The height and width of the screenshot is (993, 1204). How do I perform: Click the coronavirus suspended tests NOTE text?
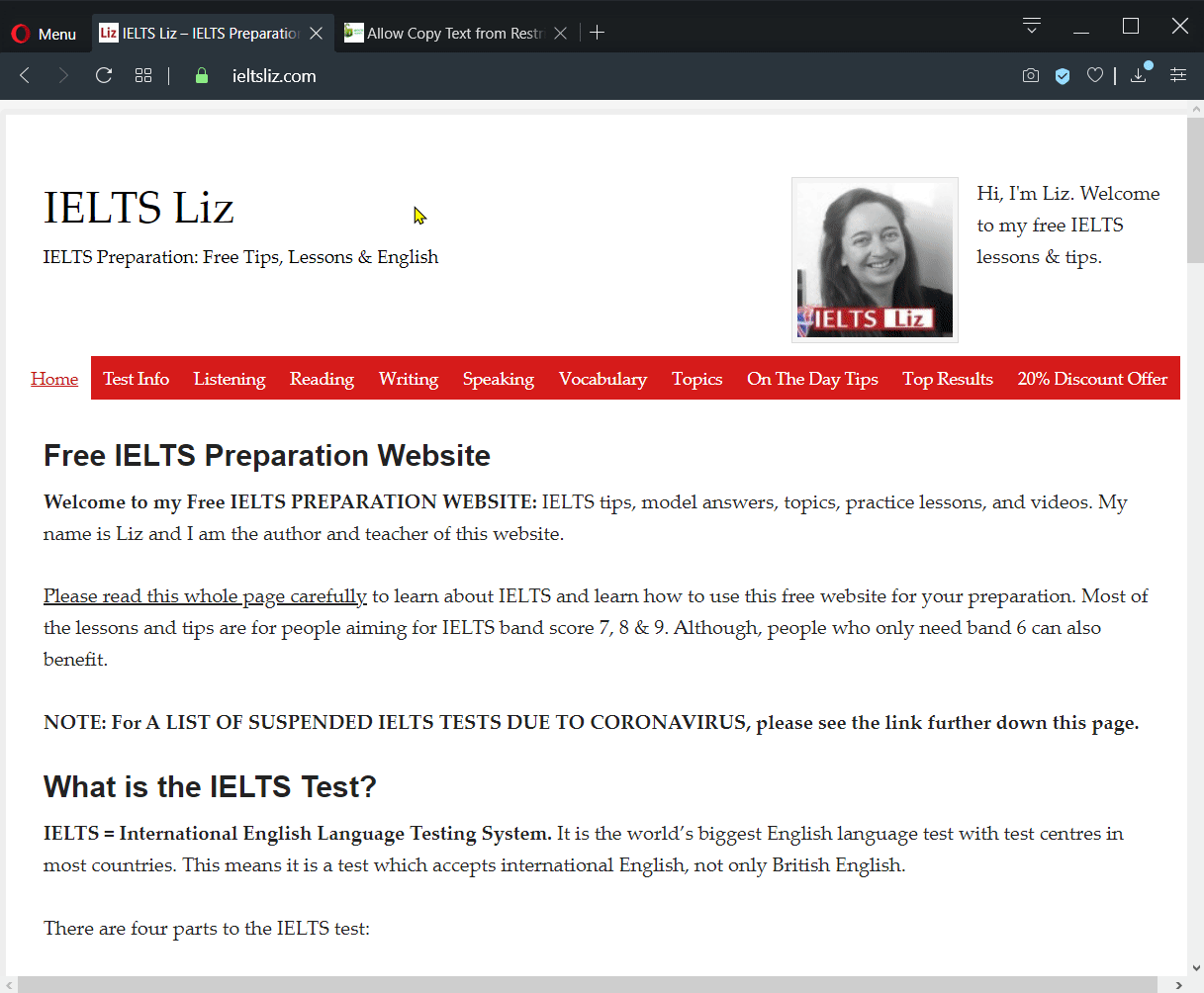pos(592,723)
